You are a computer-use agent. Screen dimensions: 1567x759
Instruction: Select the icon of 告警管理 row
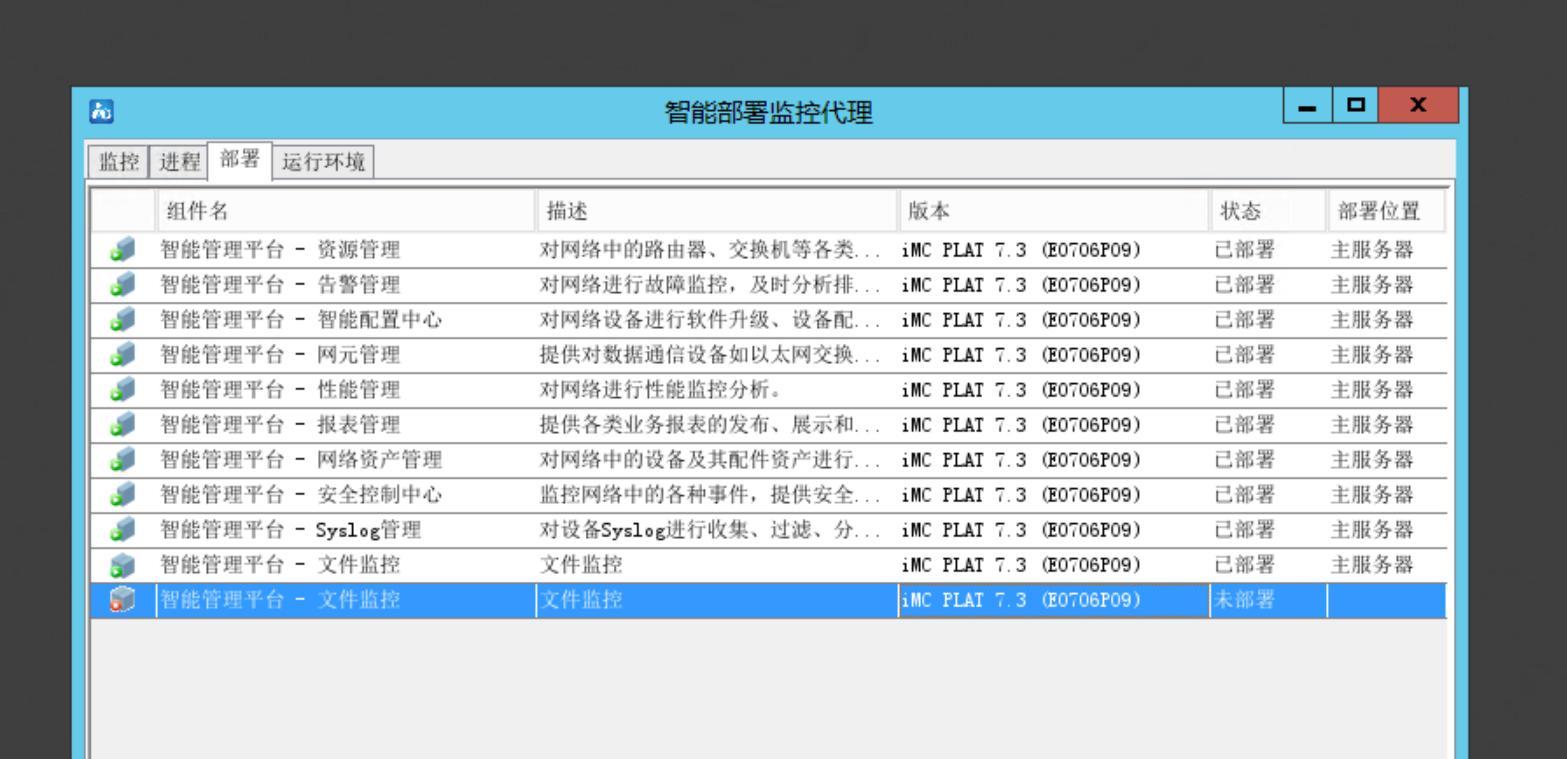(122, 285)
